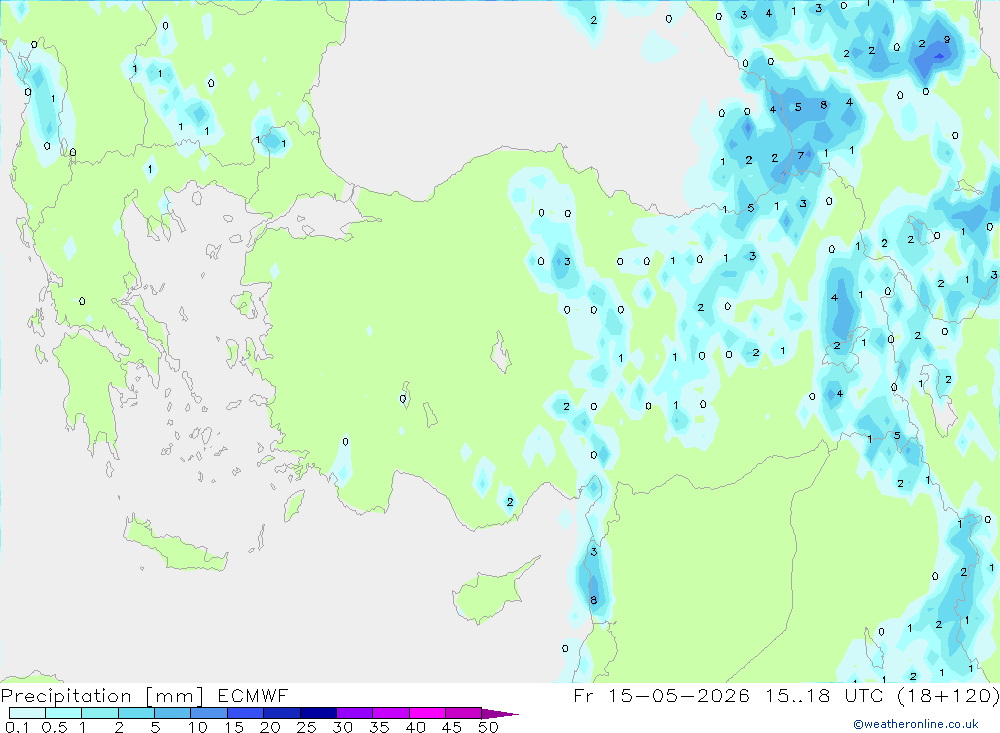1000x733 pixels.
Task: Click the '50' legend scale label
Action: 489,727
